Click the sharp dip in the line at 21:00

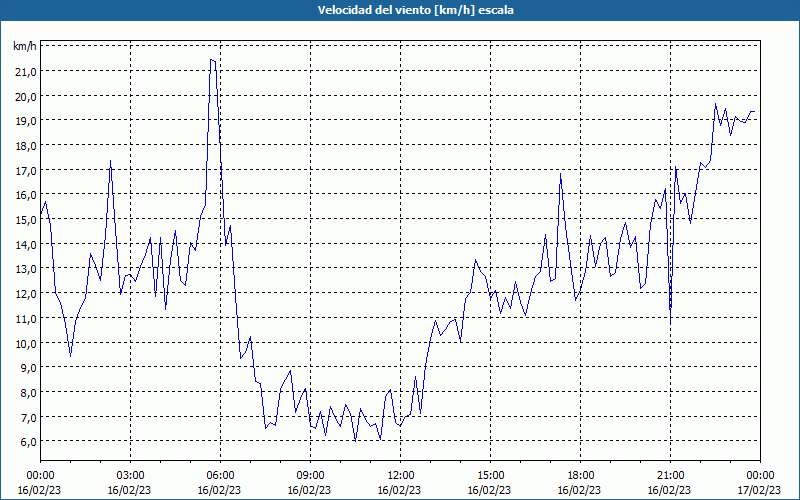click(x=670, y=323)
